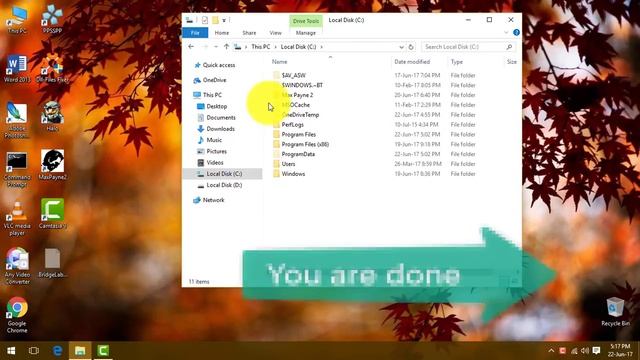Select the BridgeLab file on the desktop

click(52, 263)
